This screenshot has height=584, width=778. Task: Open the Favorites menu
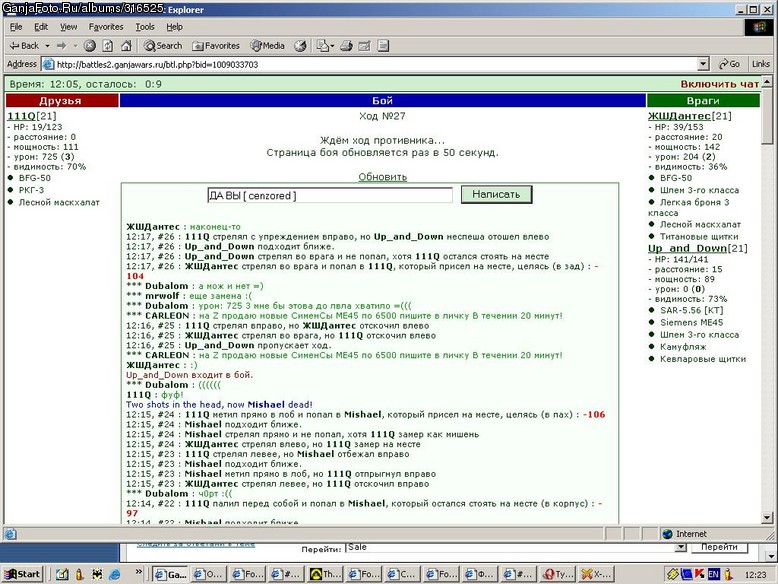(x=106, y=27)
